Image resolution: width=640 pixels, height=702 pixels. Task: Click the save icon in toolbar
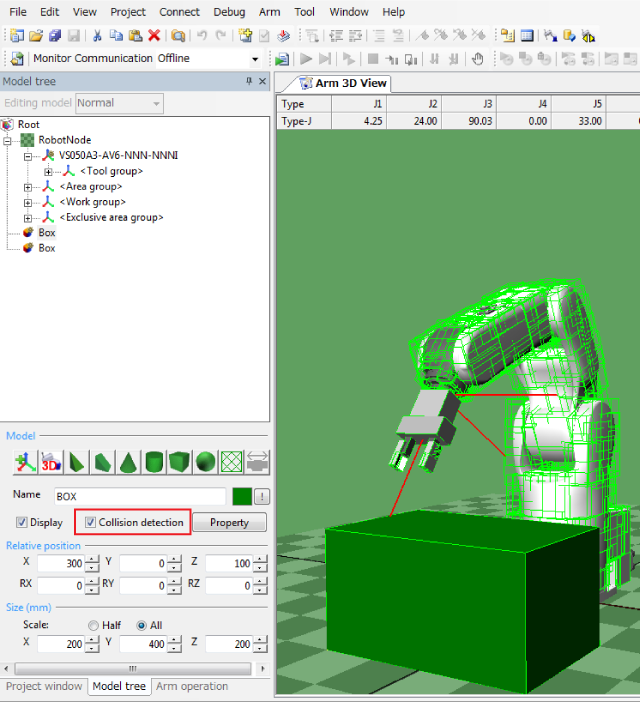[73, 35]
